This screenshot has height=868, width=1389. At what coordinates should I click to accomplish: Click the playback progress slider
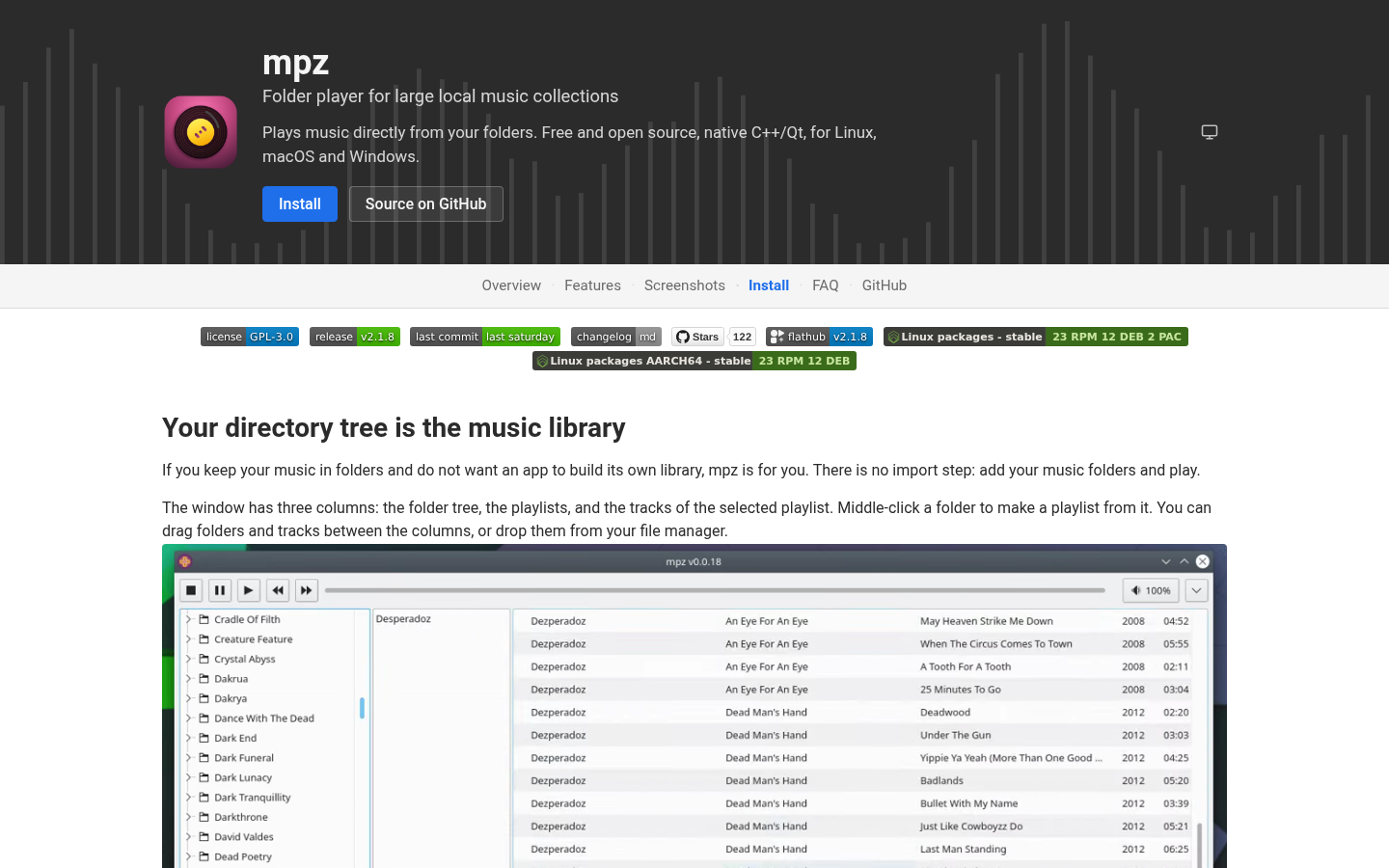pyautogui.click(x=715, y=590)
